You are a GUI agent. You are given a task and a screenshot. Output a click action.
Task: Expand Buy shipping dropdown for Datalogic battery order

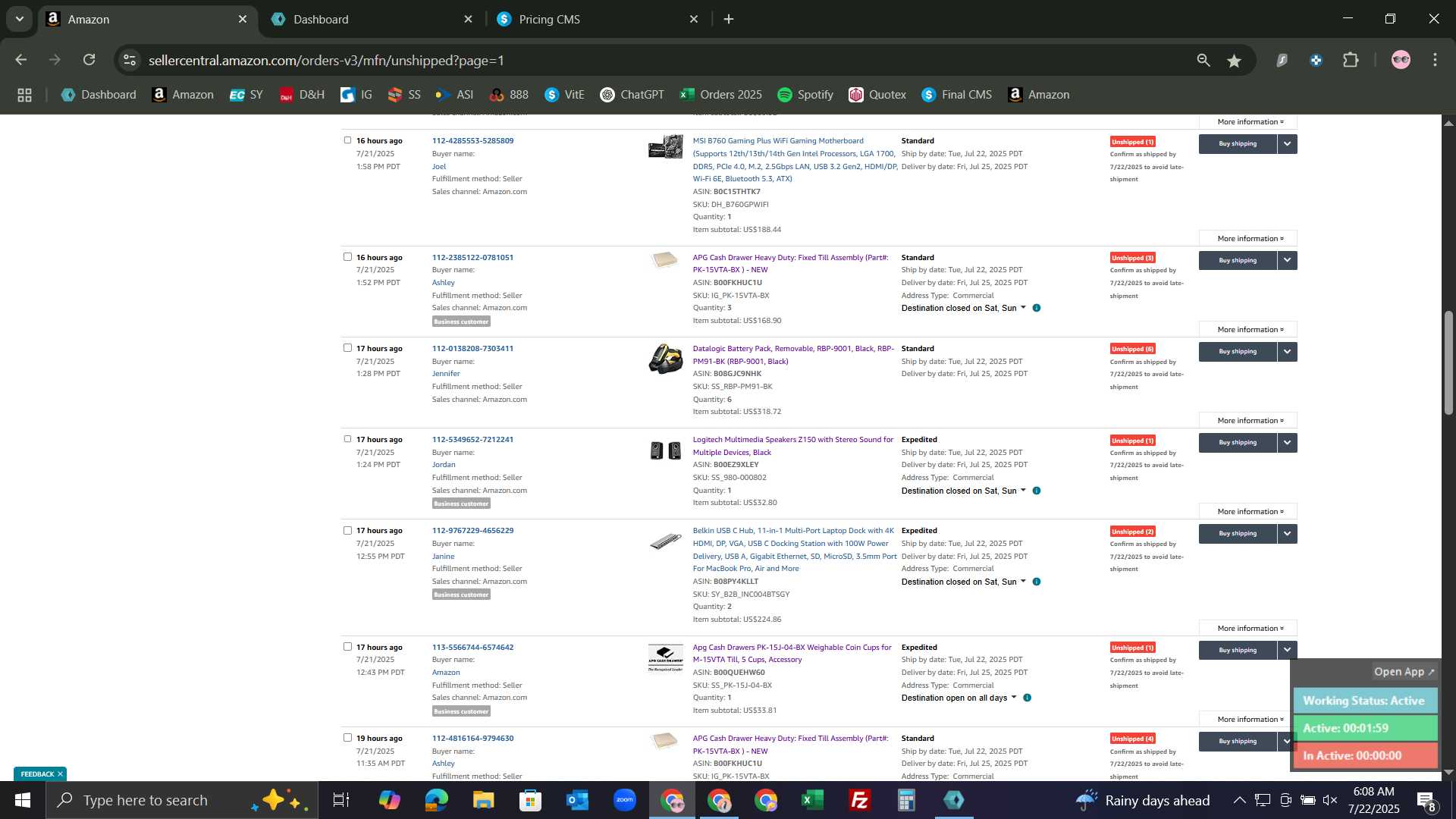(x=1287, y=351)
